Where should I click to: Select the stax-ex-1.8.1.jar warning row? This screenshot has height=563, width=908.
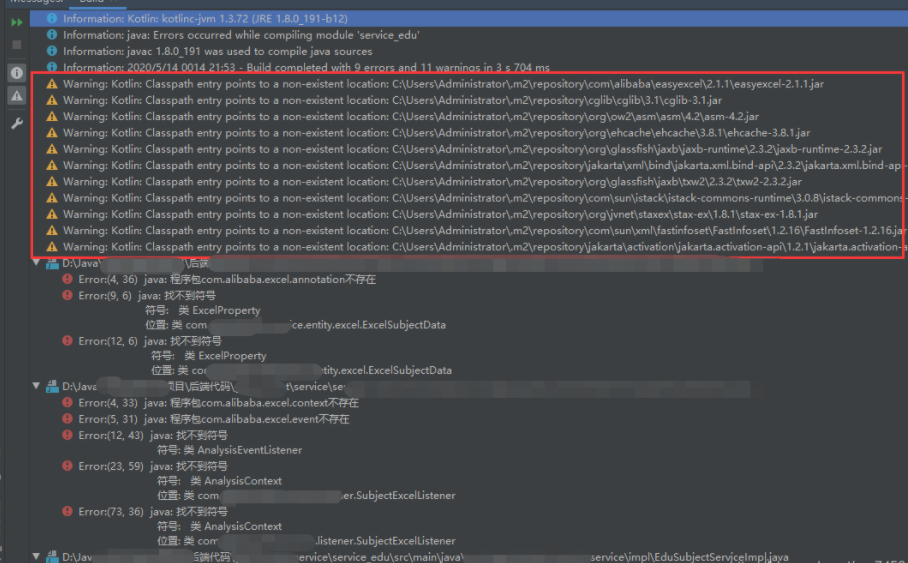pos(468,214)
